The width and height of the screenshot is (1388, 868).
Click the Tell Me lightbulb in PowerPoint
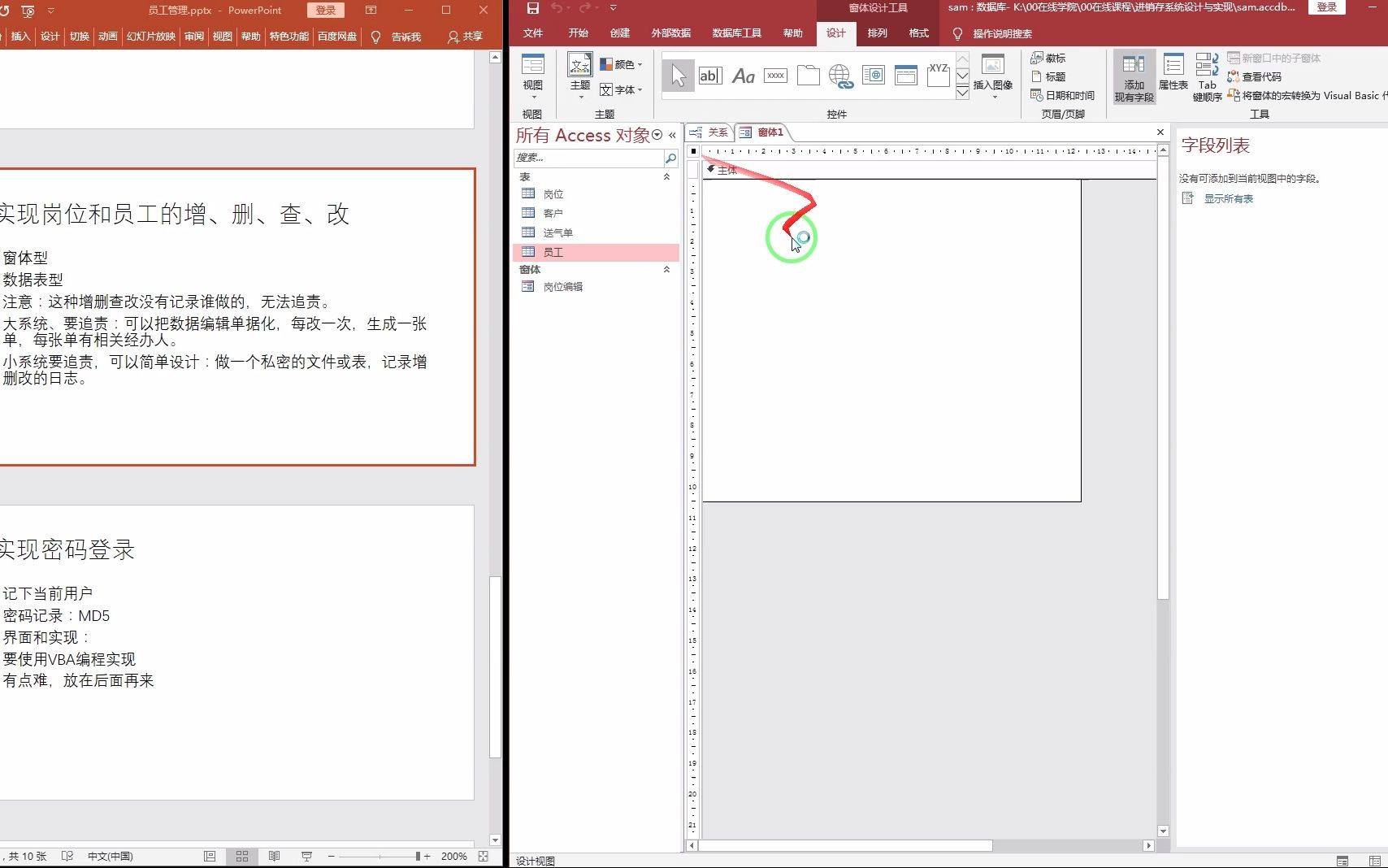375,37
